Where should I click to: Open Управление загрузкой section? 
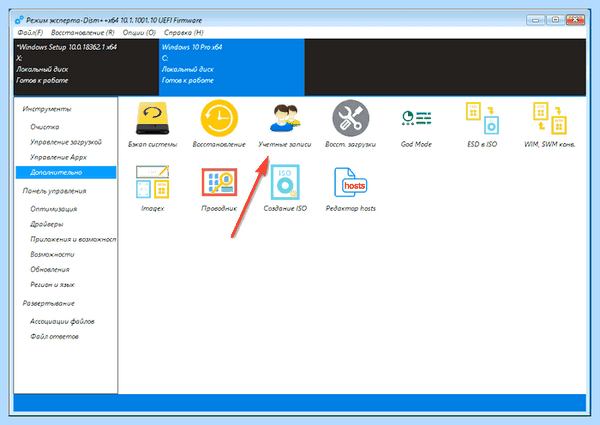(x=66, y=142)
